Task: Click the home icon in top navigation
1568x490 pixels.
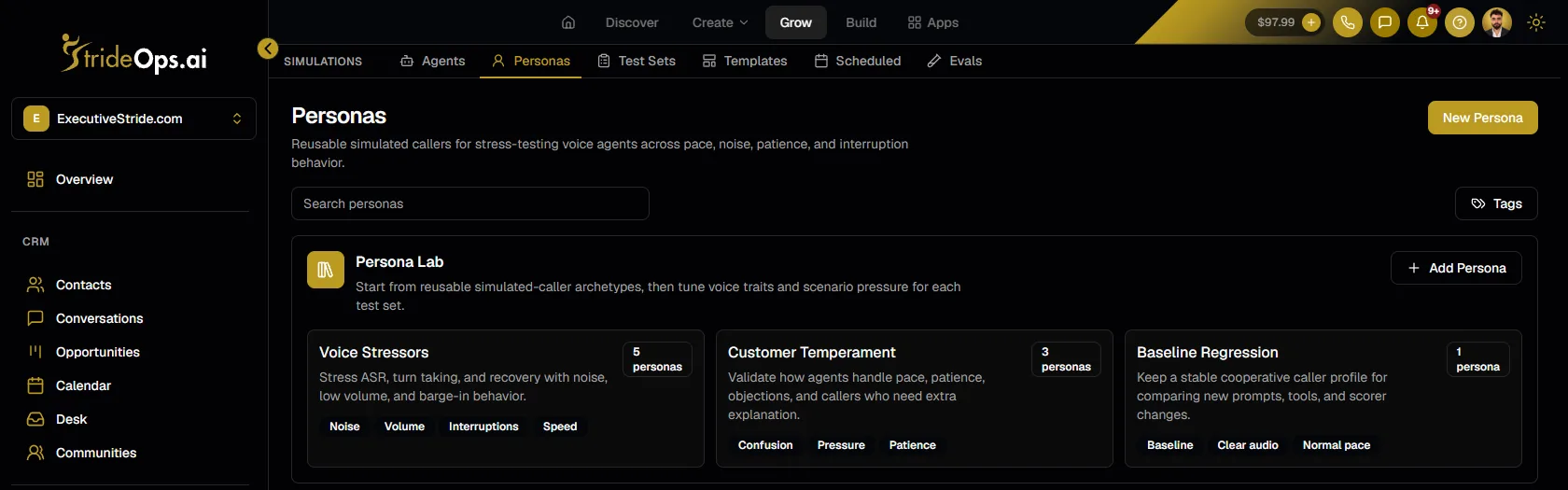Action: 568,22
